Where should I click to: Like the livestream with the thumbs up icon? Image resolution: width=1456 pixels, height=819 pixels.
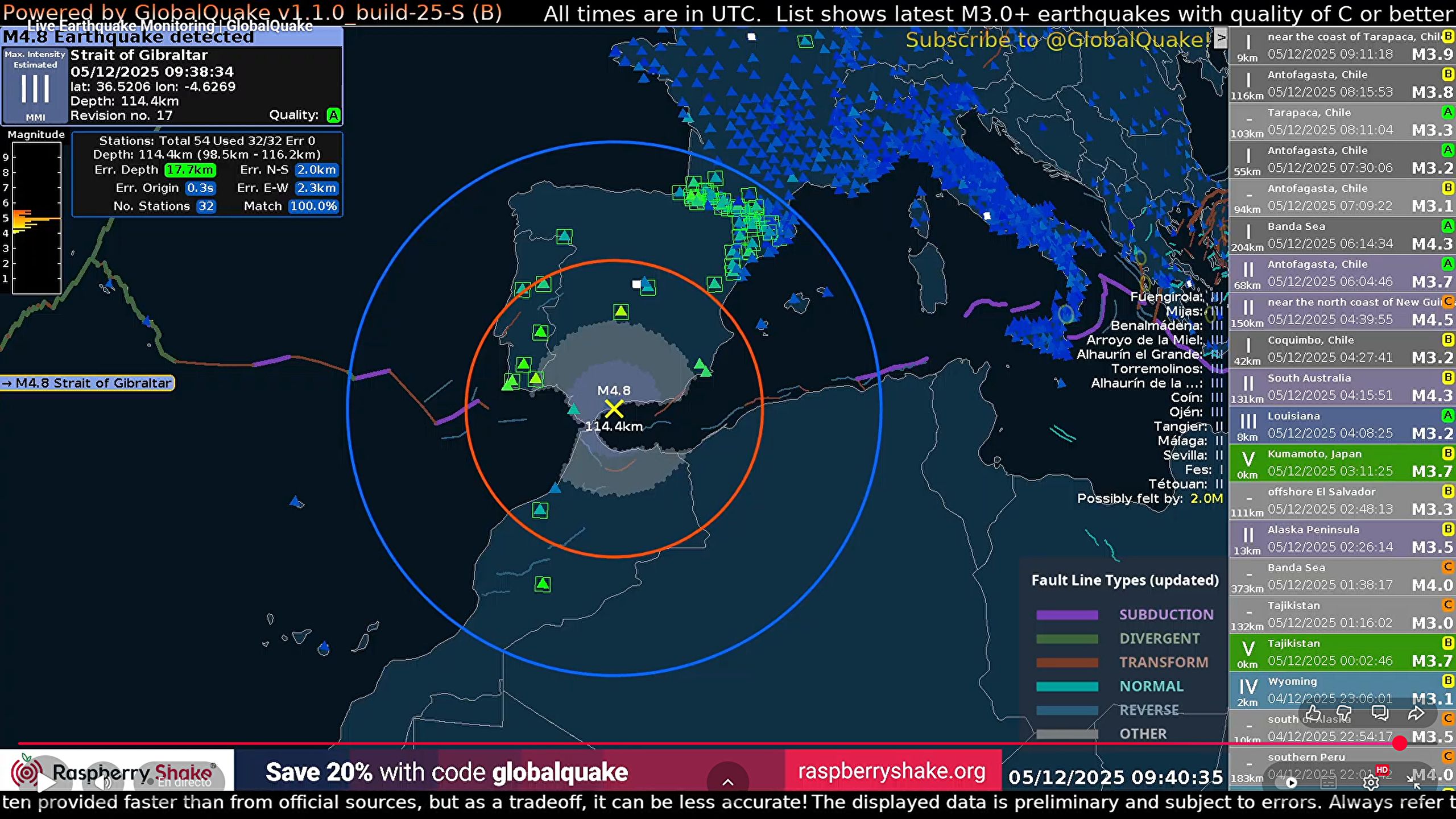tap(1314, 714)
